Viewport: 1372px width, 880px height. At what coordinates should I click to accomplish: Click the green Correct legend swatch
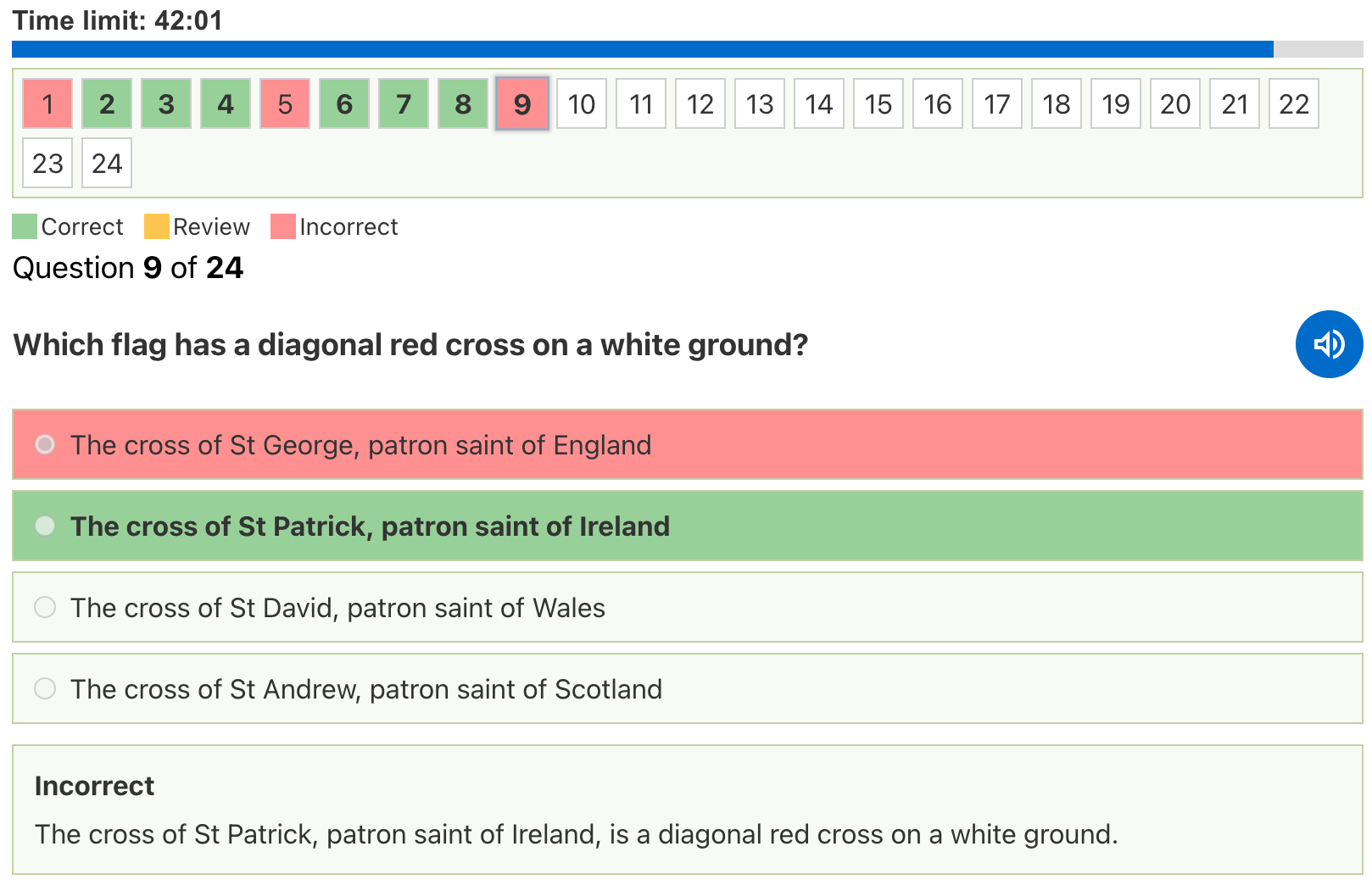click(x=25, y=226)
